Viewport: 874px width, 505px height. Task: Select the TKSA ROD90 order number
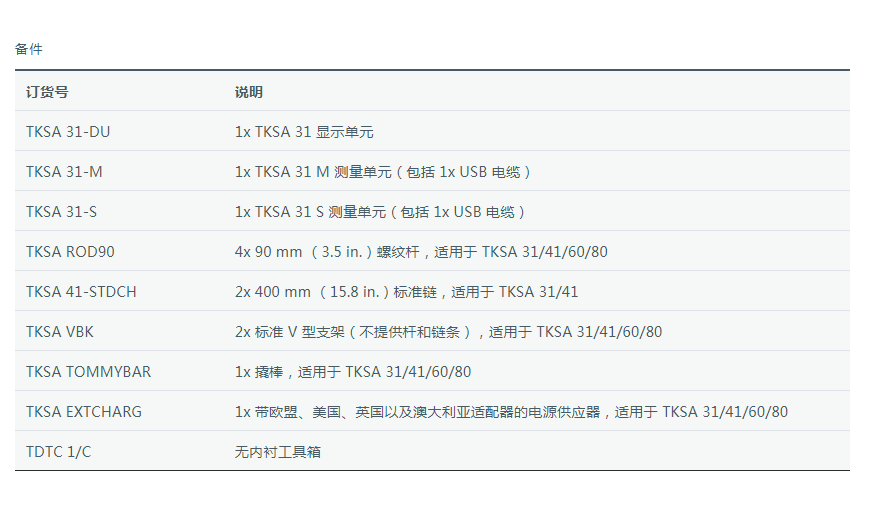point(70,252)
